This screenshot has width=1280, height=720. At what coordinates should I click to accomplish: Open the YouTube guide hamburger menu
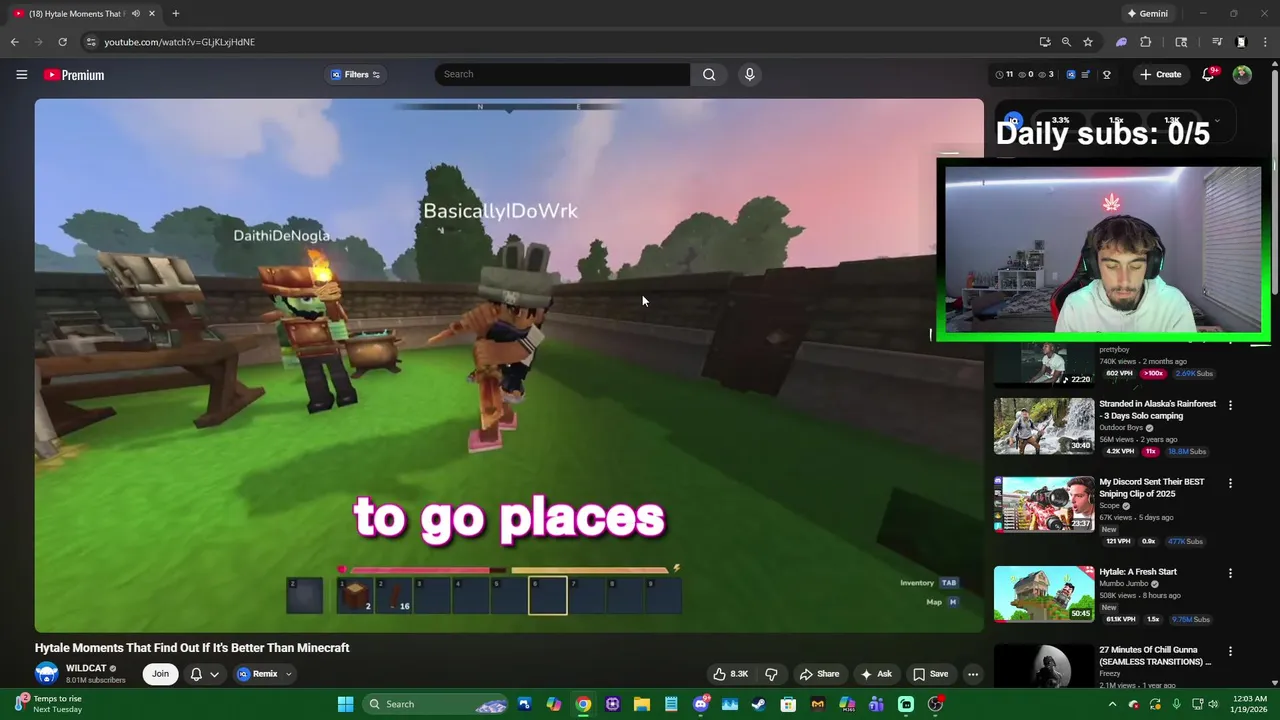point(21,74)
